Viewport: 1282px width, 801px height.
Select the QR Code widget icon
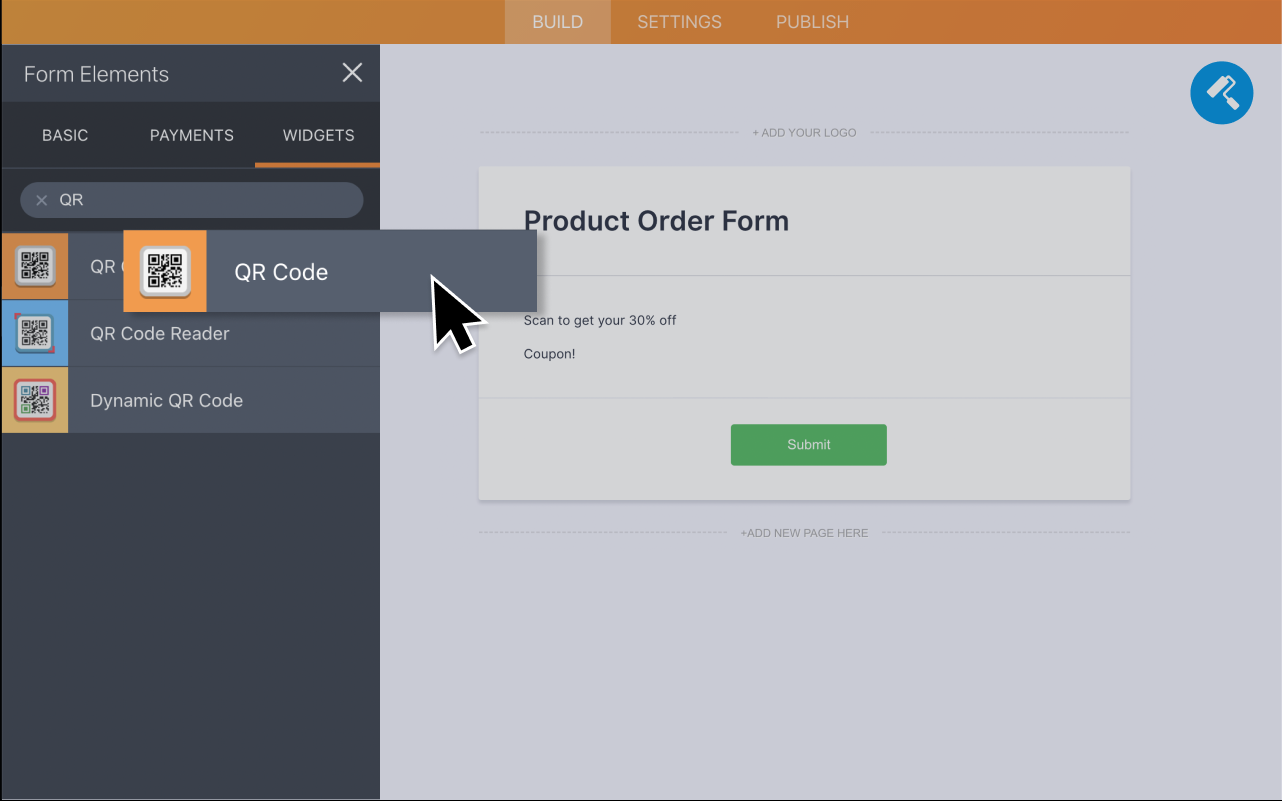(x=35, y=266)
